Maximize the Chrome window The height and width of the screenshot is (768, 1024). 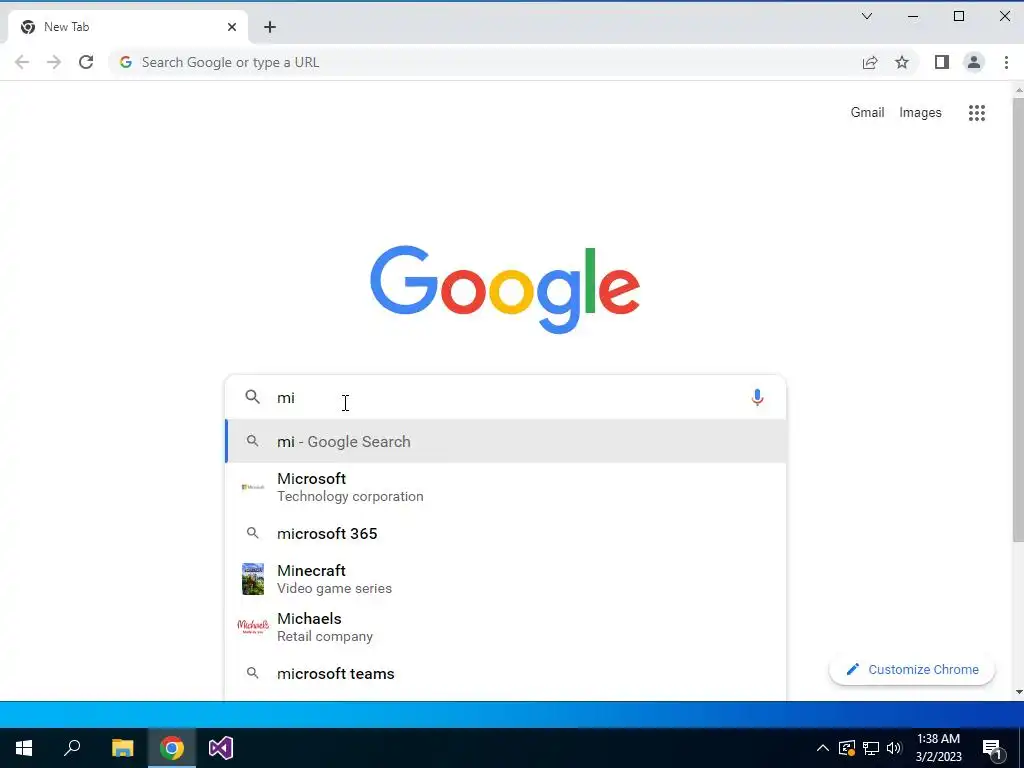tap(959, 16)
